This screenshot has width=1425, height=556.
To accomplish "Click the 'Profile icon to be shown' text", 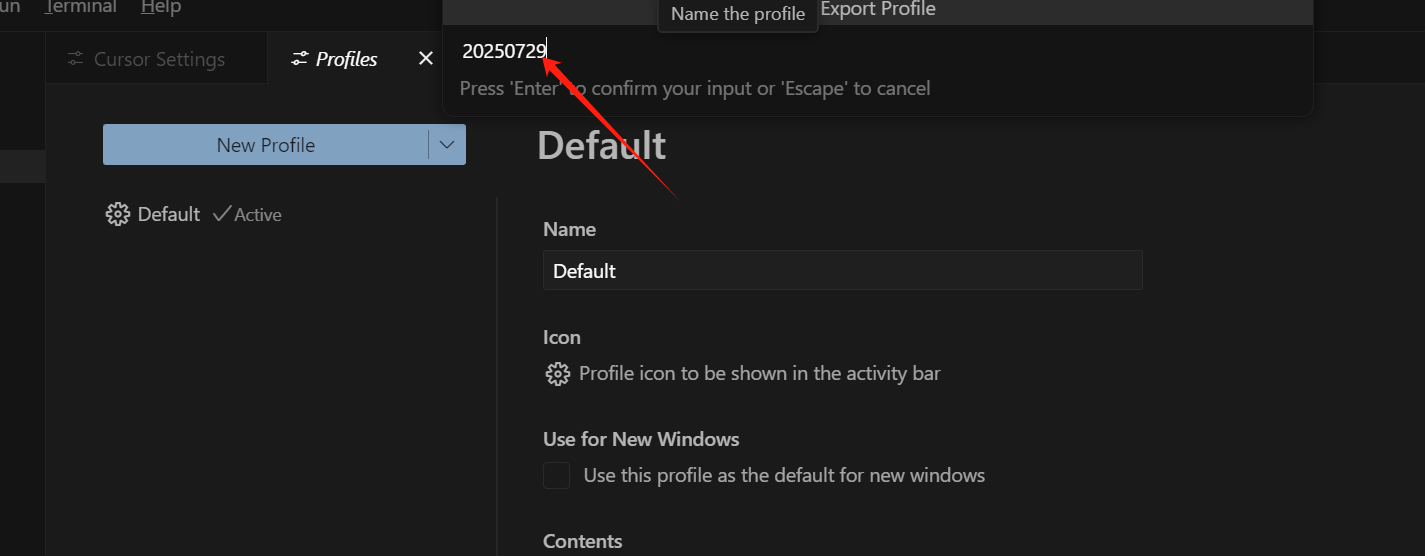I will coord(759,374).
